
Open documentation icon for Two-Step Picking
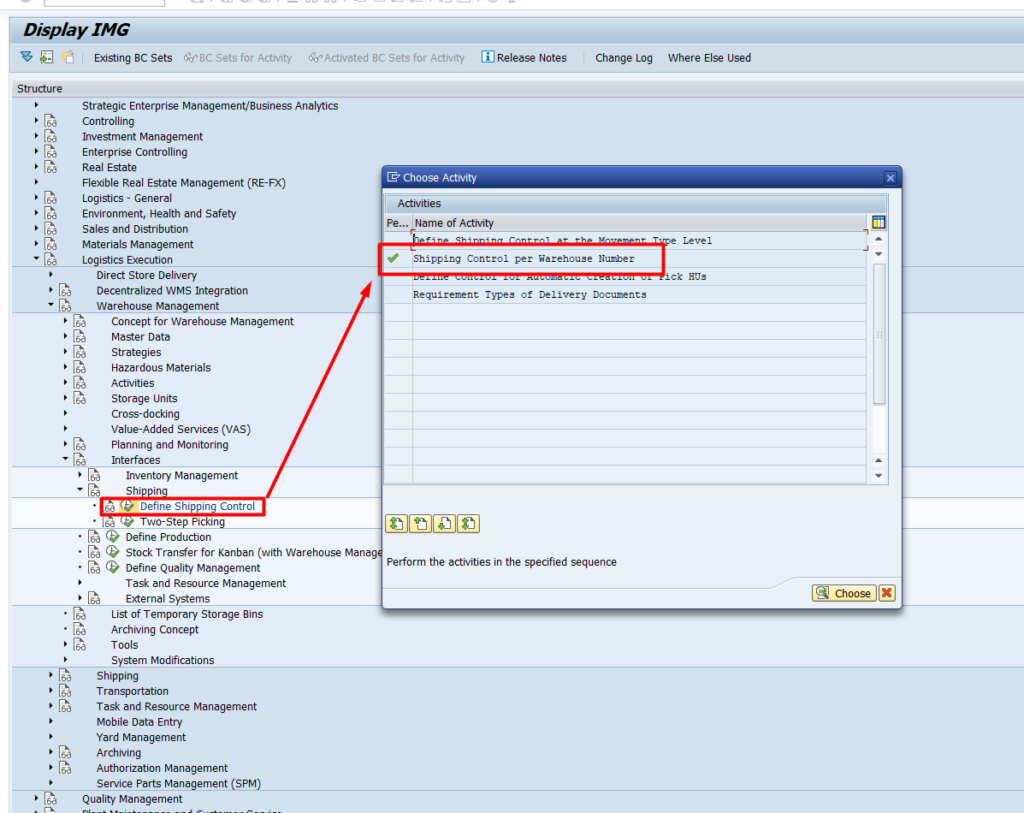point(109,522)
